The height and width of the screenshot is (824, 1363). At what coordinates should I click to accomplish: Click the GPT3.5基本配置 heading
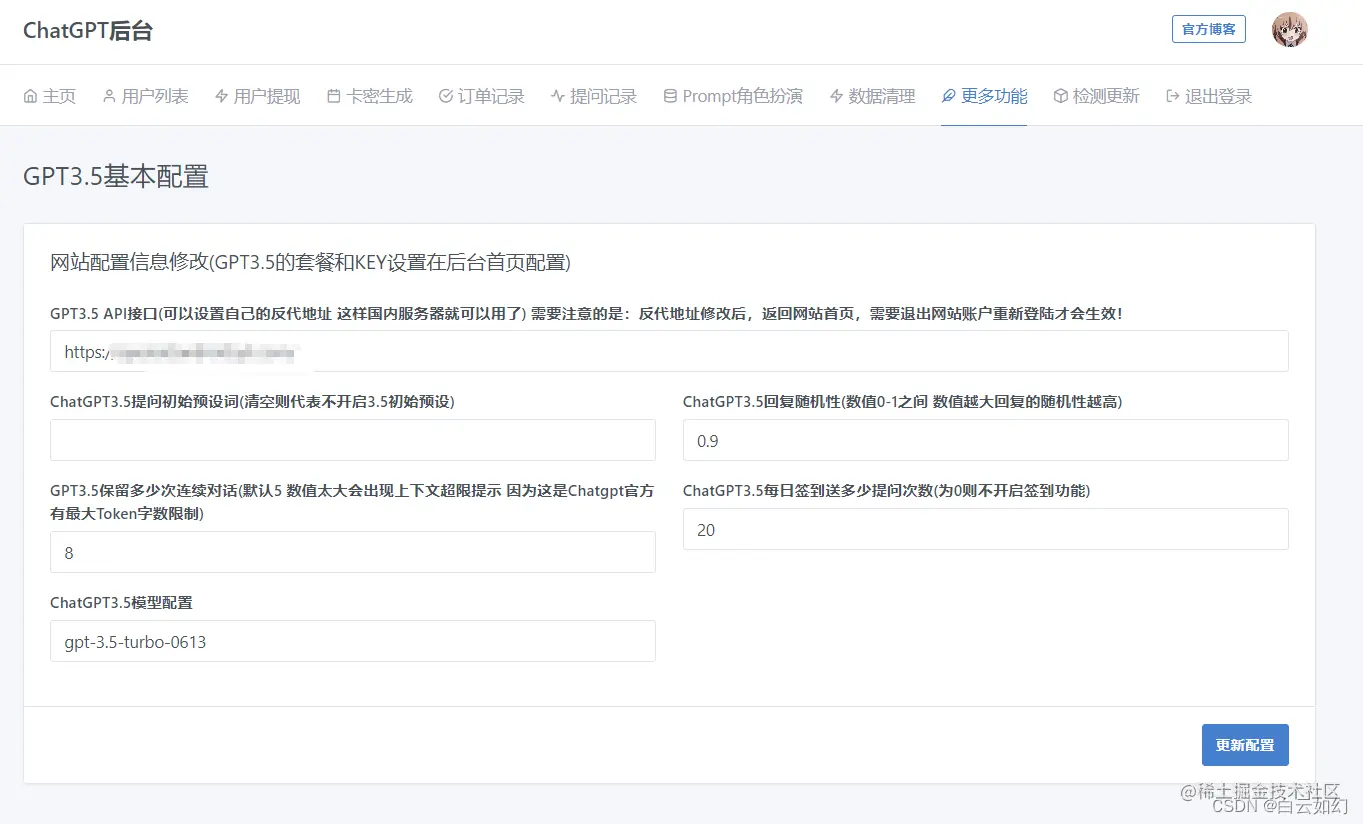click(116, 177)
